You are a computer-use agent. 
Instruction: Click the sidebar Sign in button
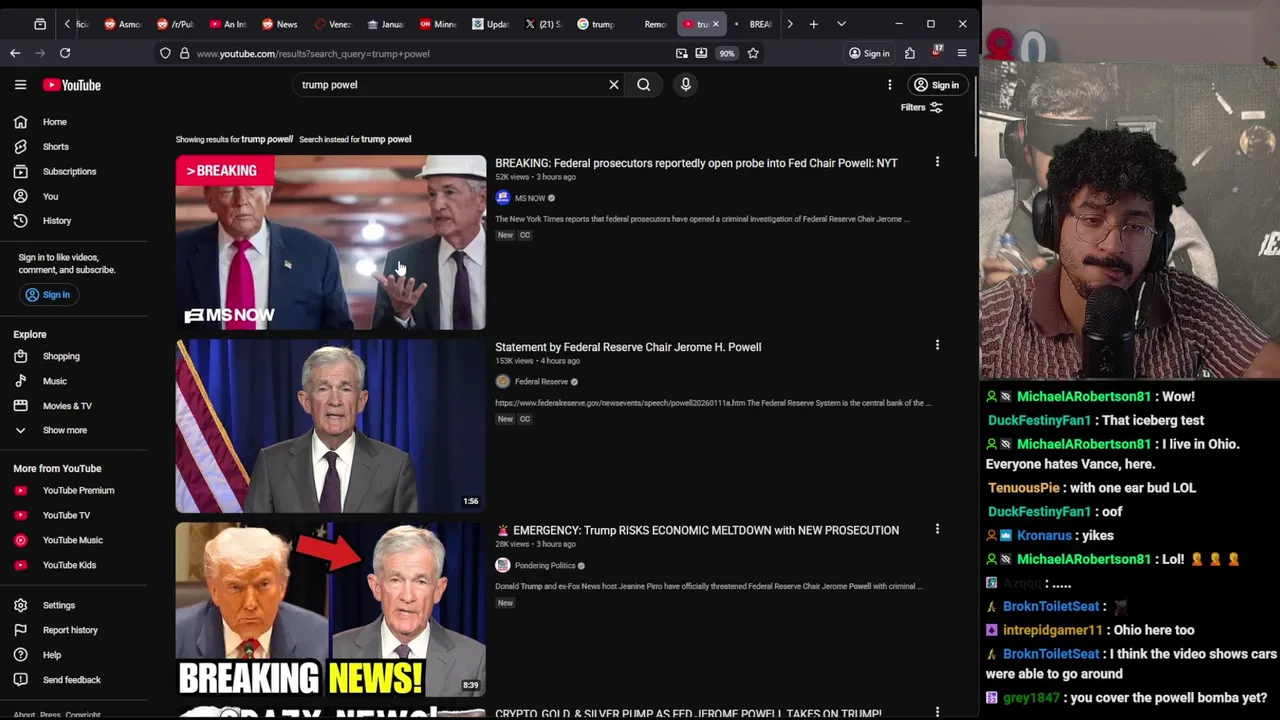[x=48, y=295]
